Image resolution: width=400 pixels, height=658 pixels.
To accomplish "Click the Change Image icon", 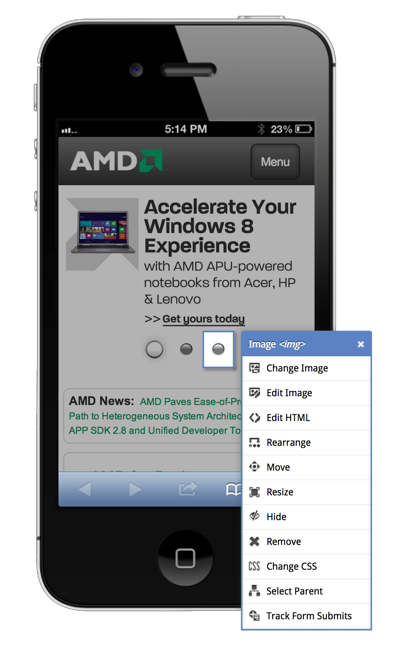I will coord(254,368).
